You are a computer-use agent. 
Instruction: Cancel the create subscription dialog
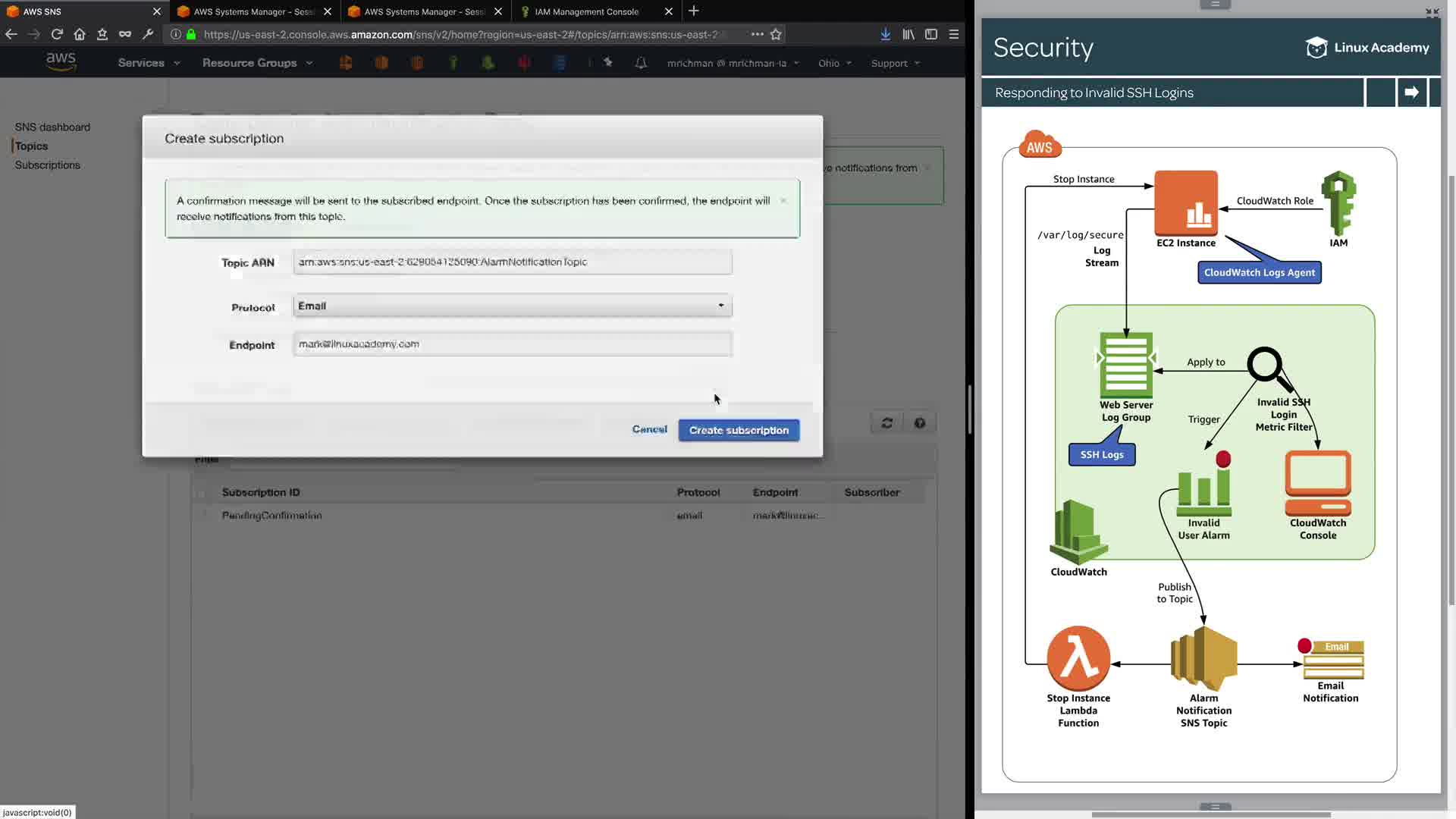click(649, 429)
